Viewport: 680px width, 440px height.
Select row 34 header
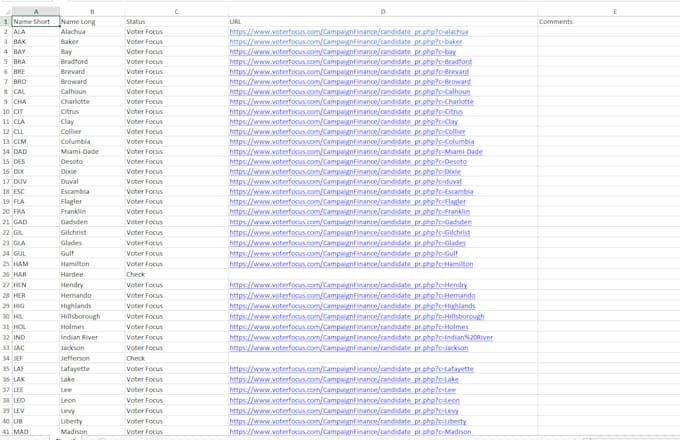point(6,359)
